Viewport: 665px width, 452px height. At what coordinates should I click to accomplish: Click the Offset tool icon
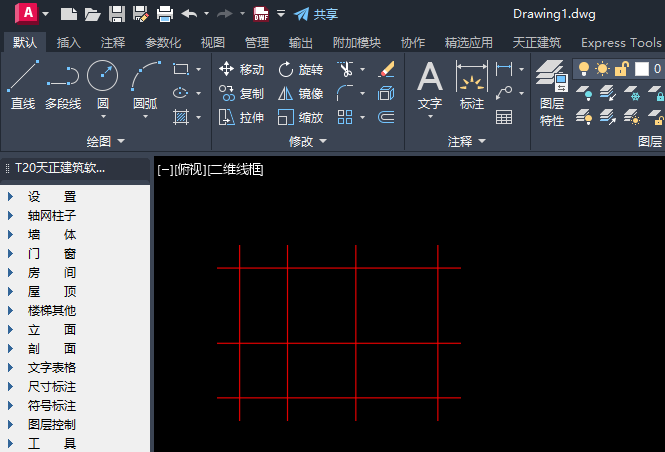[386, 117]
